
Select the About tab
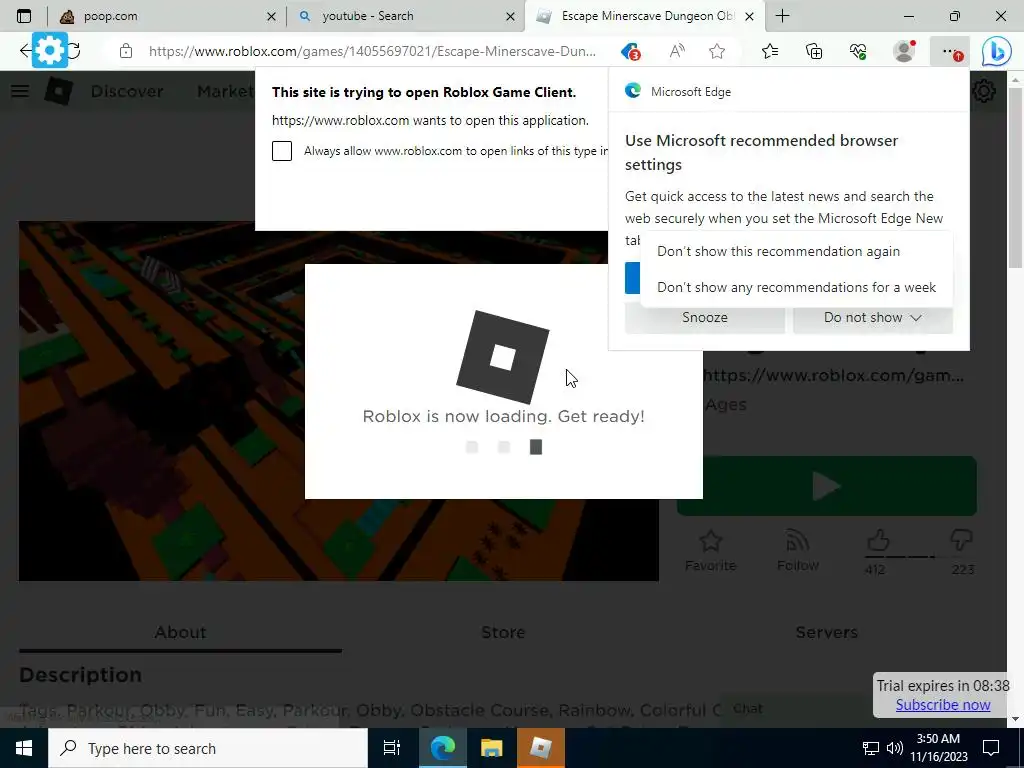point(180,632)
